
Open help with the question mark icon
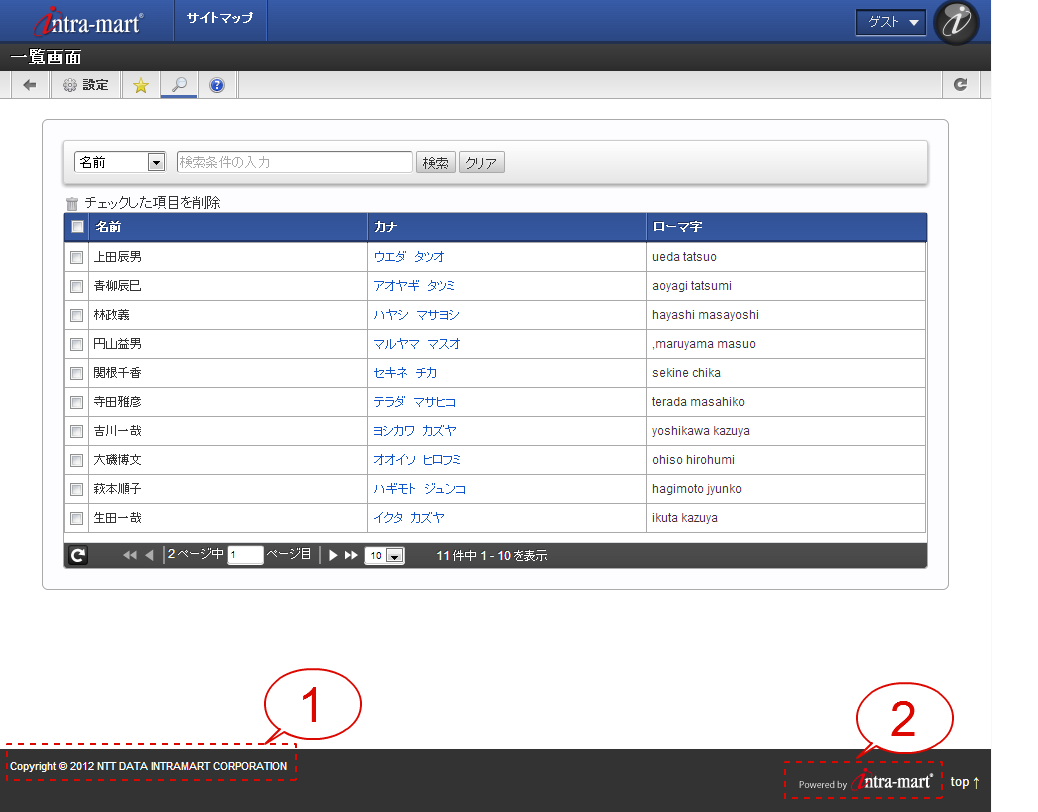pyautogui.click(x=217, y=85)
